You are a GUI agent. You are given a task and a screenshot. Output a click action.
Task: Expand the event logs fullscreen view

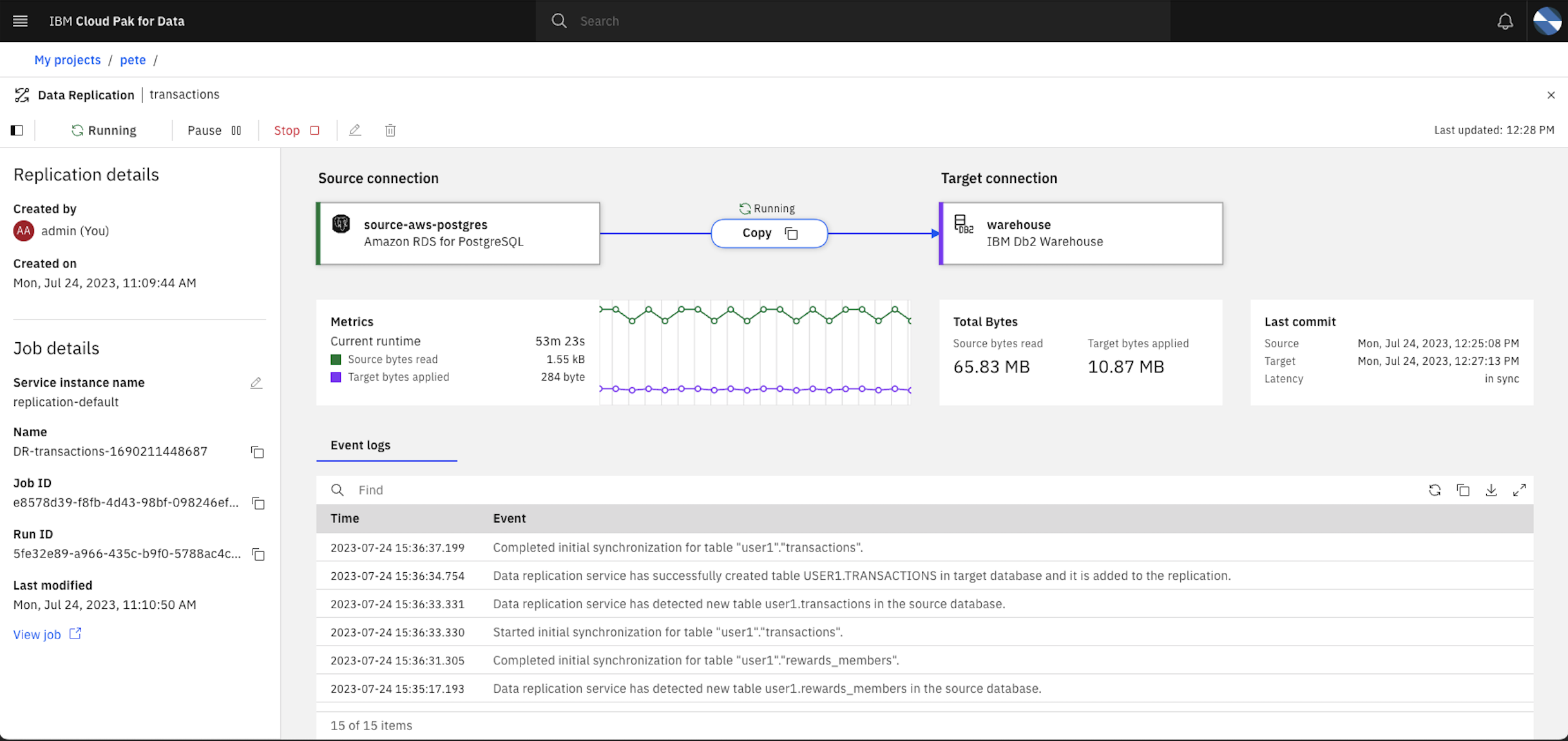(1521, 490)
